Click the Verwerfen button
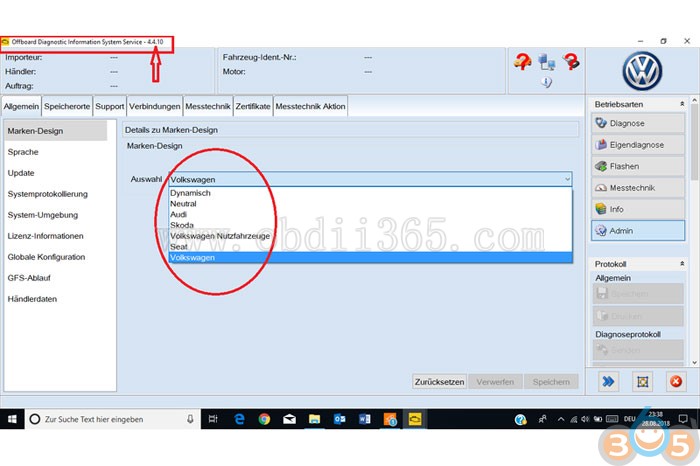Image resolution: width=700 pixels, height=466 pixels. click(x=495, y=382)
